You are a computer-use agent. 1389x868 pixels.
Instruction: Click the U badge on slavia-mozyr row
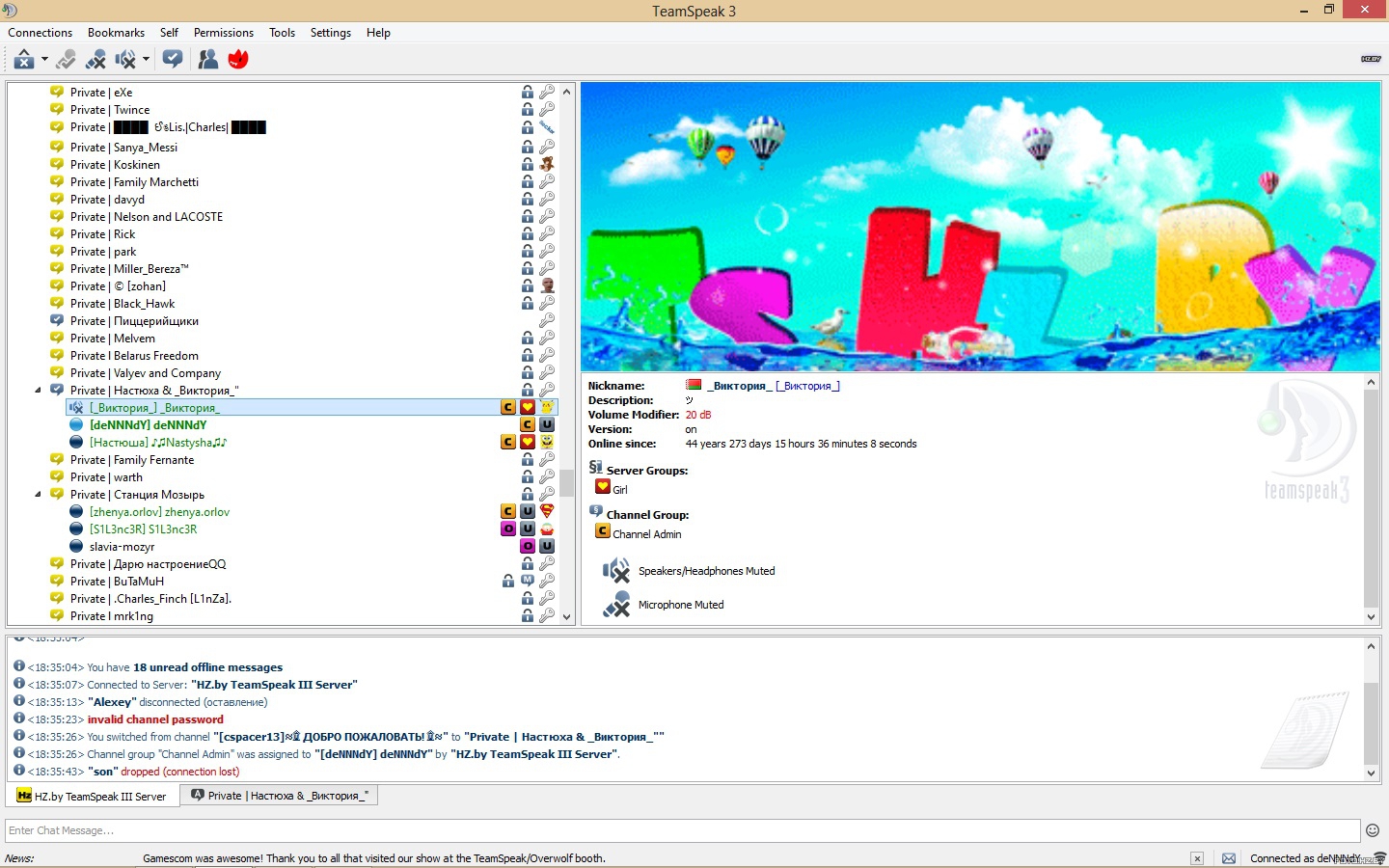click(x=547, y=546)
